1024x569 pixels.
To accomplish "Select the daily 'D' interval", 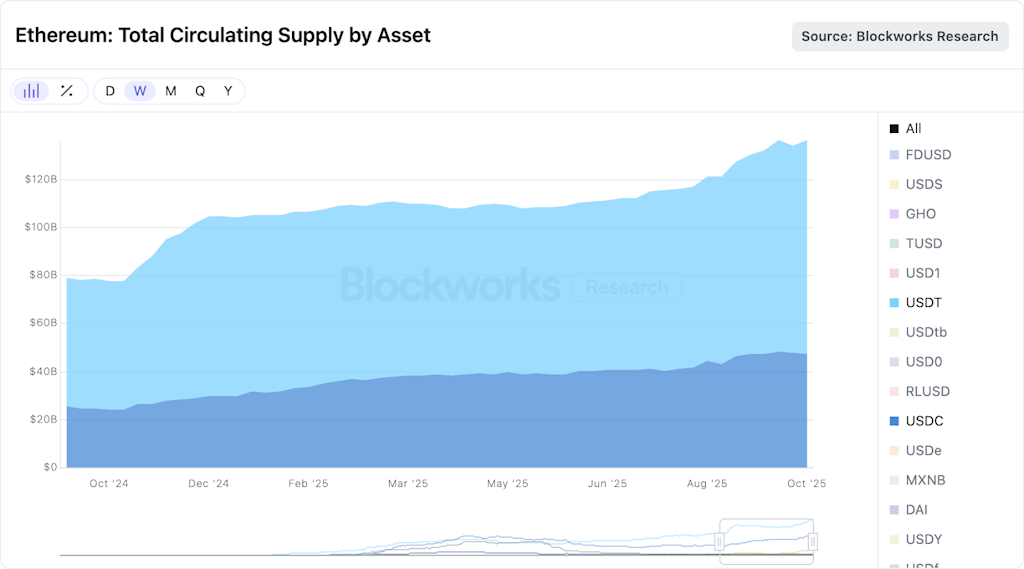I will click(110, 91).
